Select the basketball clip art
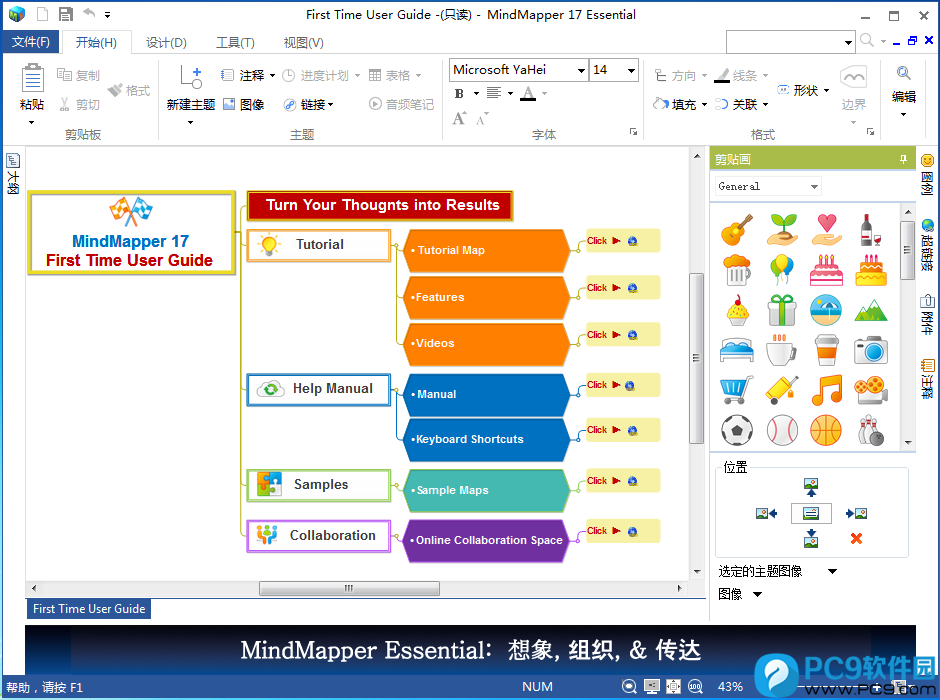Viewport: 940px width, 700px height. tap(827, 430)
